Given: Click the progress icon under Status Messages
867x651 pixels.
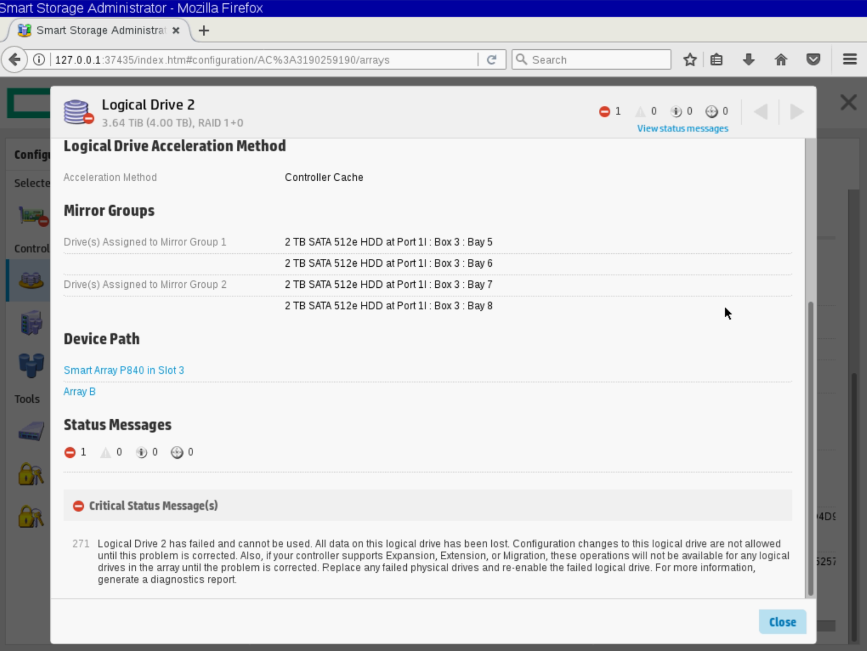Looking at the screenshot, I should click(177, 452).
